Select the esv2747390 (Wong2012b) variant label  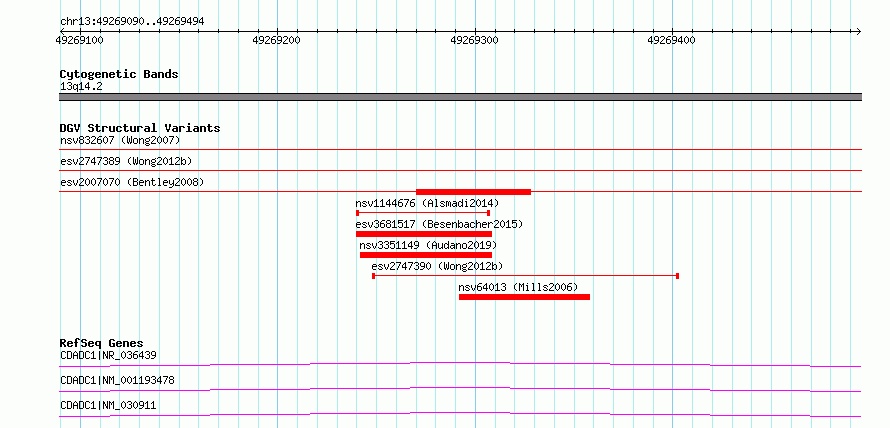[x=437, y=266]
